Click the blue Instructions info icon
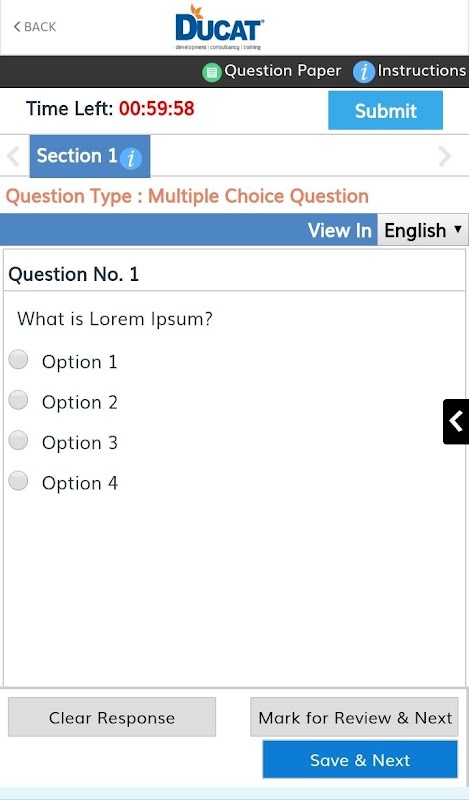 (363, 72)
